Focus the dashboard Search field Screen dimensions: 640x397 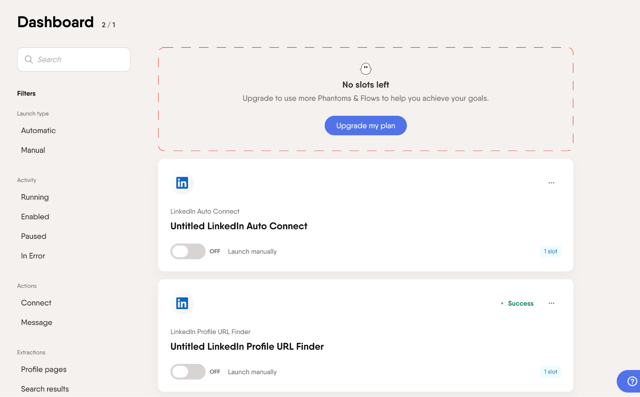(74, 60)
